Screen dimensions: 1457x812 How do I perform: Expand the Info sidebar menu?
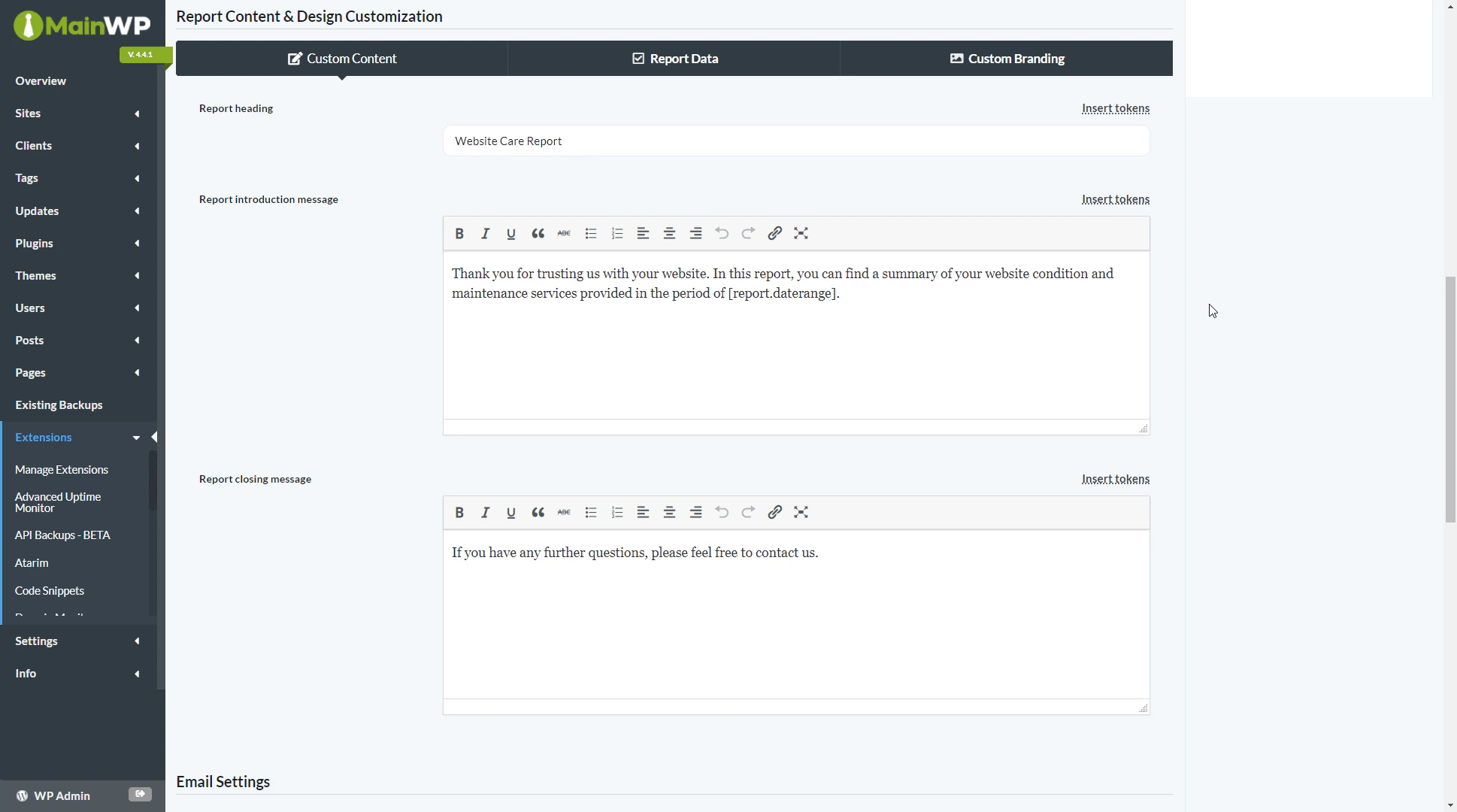(x=78, y=673)
